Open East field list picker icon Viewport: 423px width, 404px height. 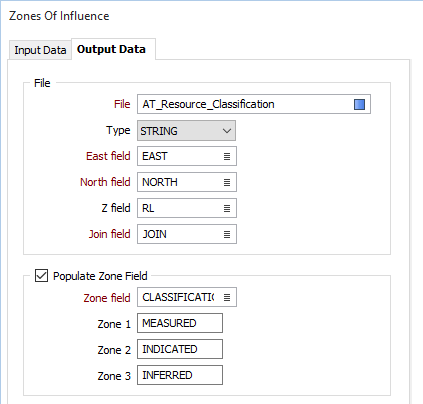227,156
